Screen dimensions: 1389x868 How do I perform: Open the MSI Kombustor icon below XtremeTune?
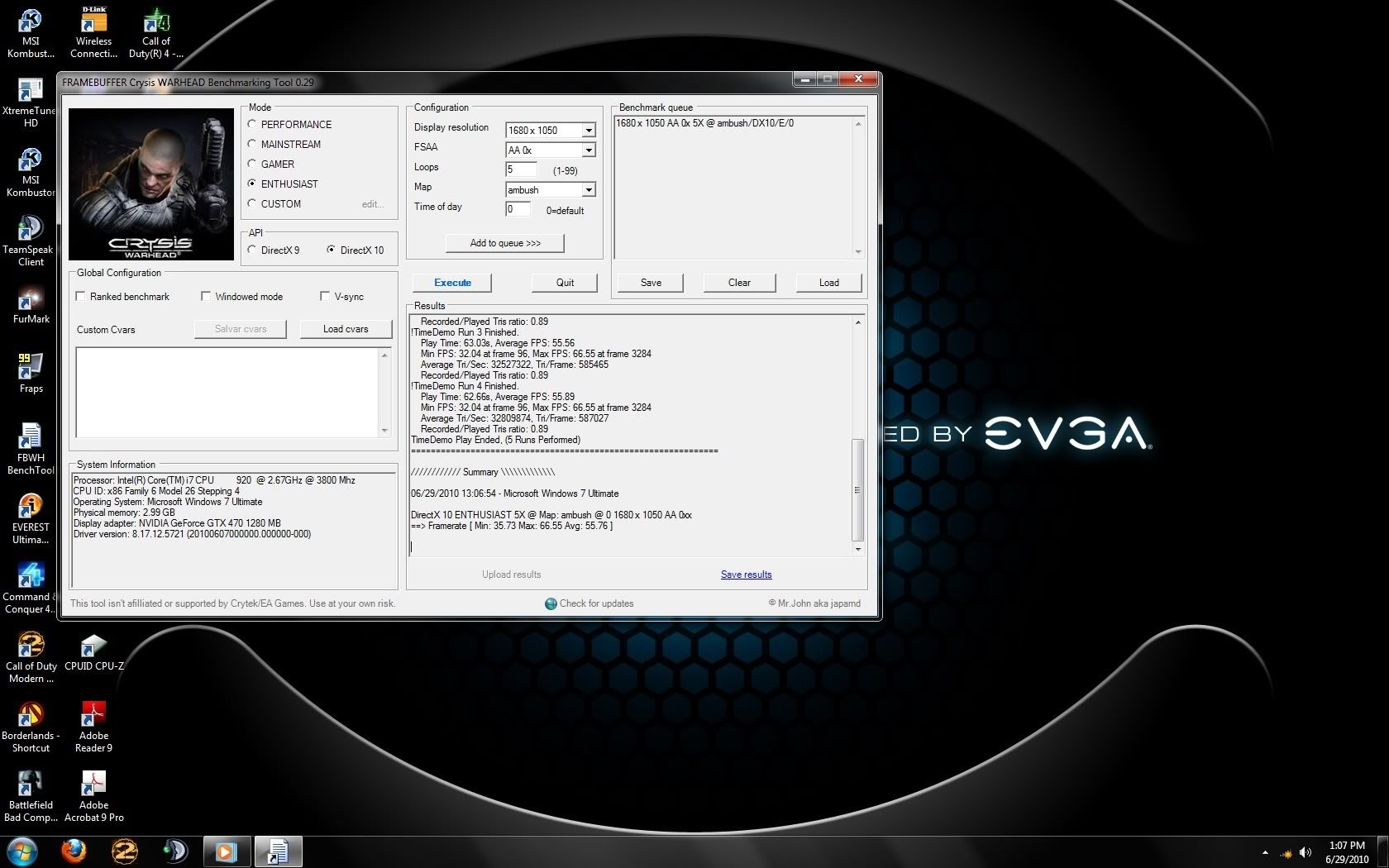(x=31, y=172)
